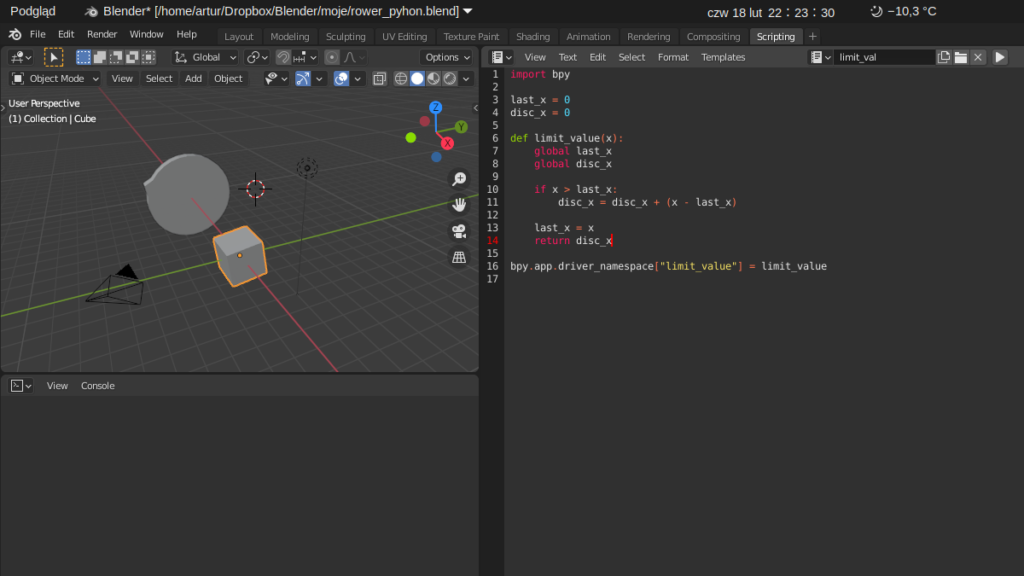Viewport: 1024px width, 576px height.
Task: Create new text datablock icon
Action: pos(944,57)
